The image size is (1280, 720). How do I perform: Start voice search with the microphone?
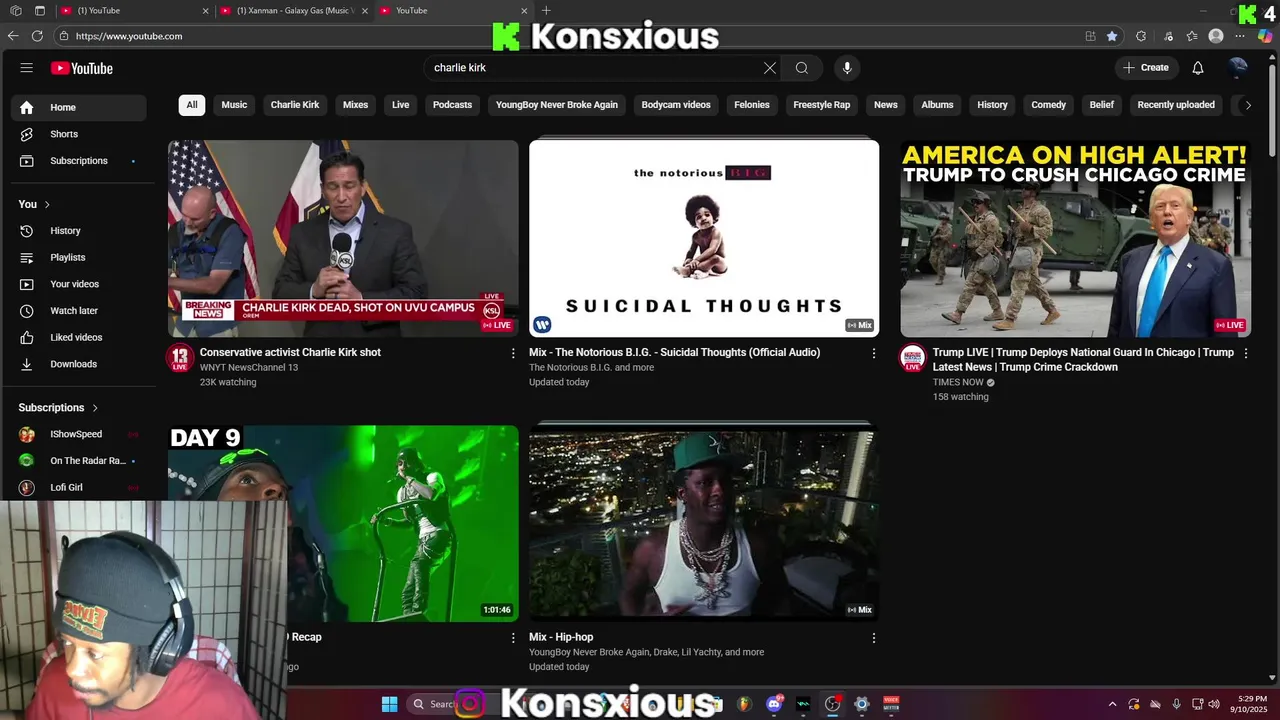[847, 68]
